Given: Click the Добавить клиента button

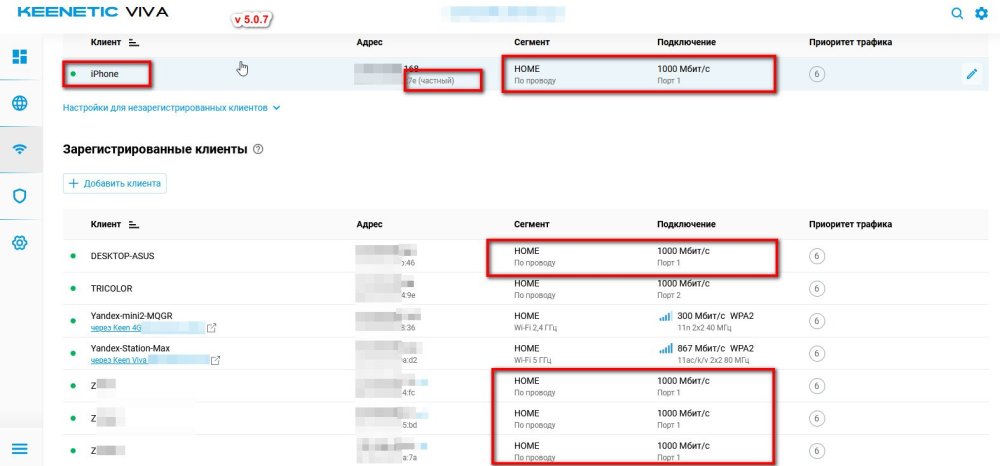Looking at the screenshot, I should tap(114, 183).
